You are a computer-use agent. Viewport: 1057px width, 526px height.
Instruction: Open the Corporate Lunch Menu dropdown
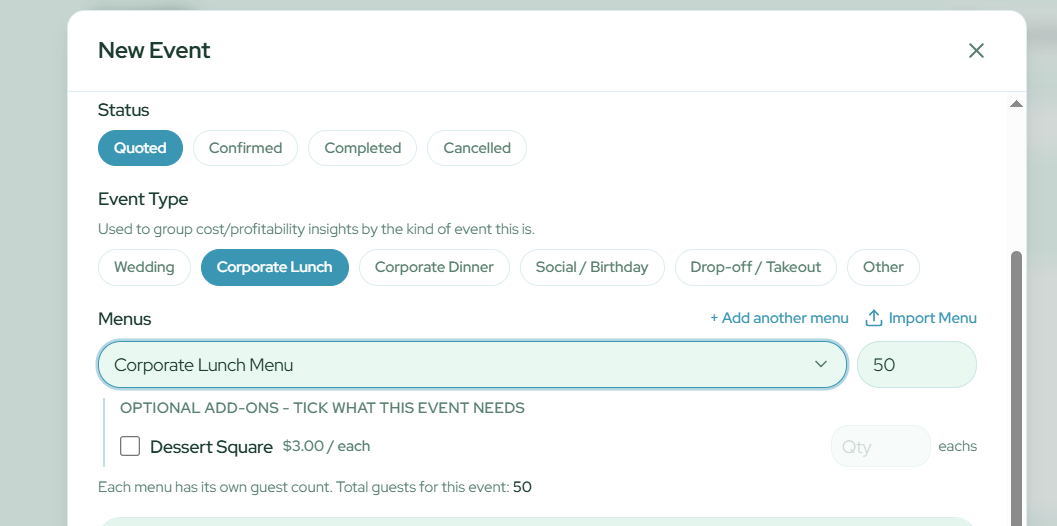(472, 365)
